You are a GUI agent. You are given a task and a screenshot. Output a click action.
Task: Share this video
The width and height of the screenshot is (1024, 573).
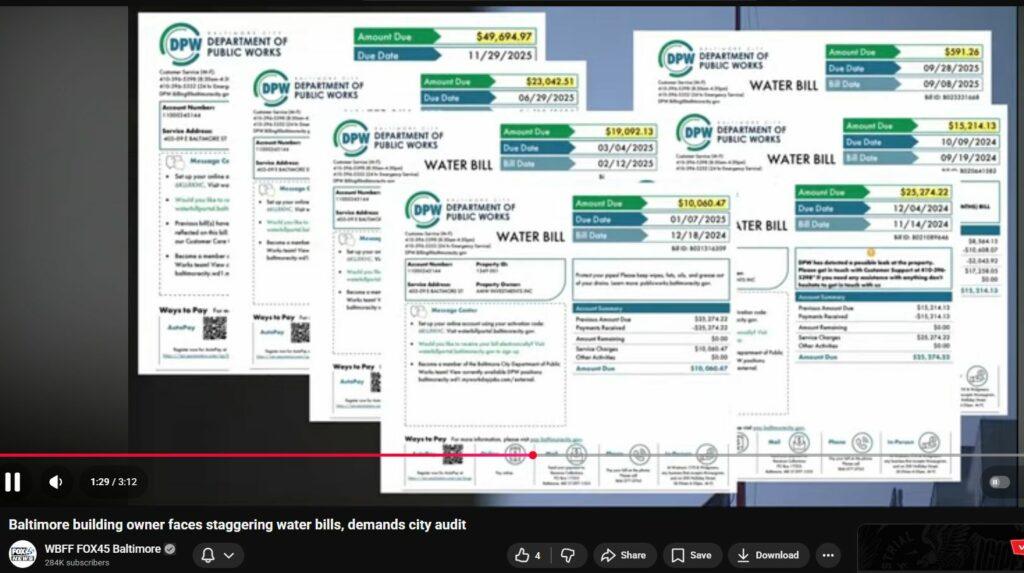pos(622,555)
